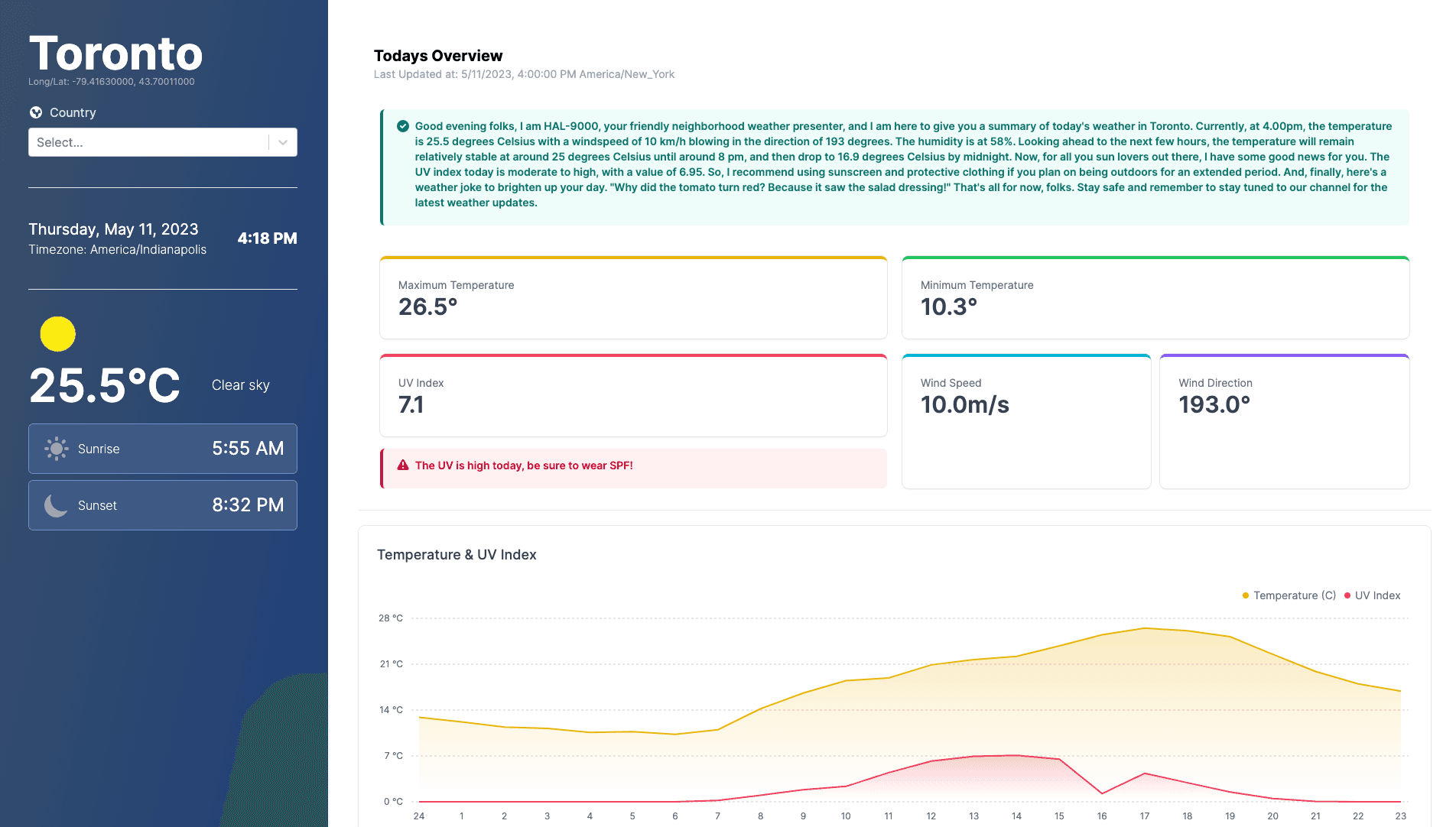Click the Maximum Temperature 26.5° value
Image resolution: width=1456 pixels, height=827 pixels.
coord(427,306)
